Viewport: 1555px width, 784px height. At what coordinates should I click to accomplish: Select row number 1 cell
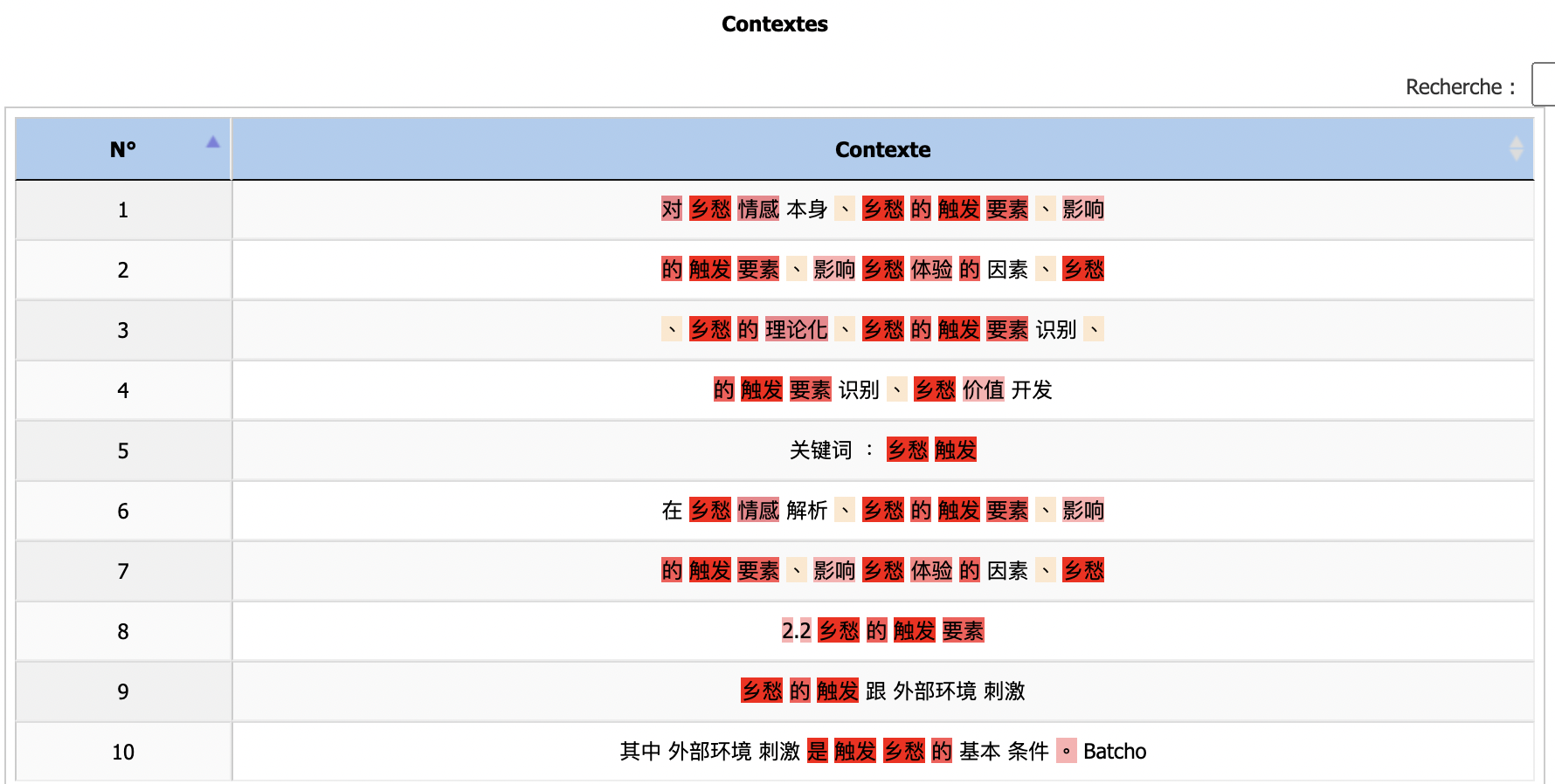(123, 210)
